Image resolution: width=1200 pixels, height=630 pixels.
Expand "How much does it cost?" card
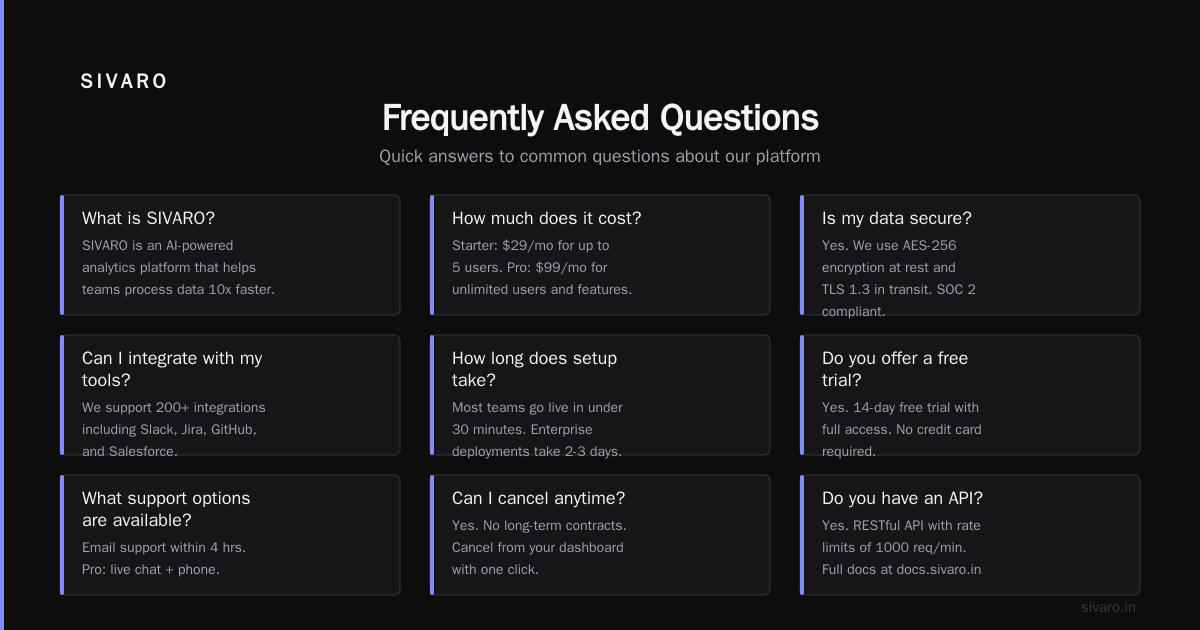(x=600, y=255)
